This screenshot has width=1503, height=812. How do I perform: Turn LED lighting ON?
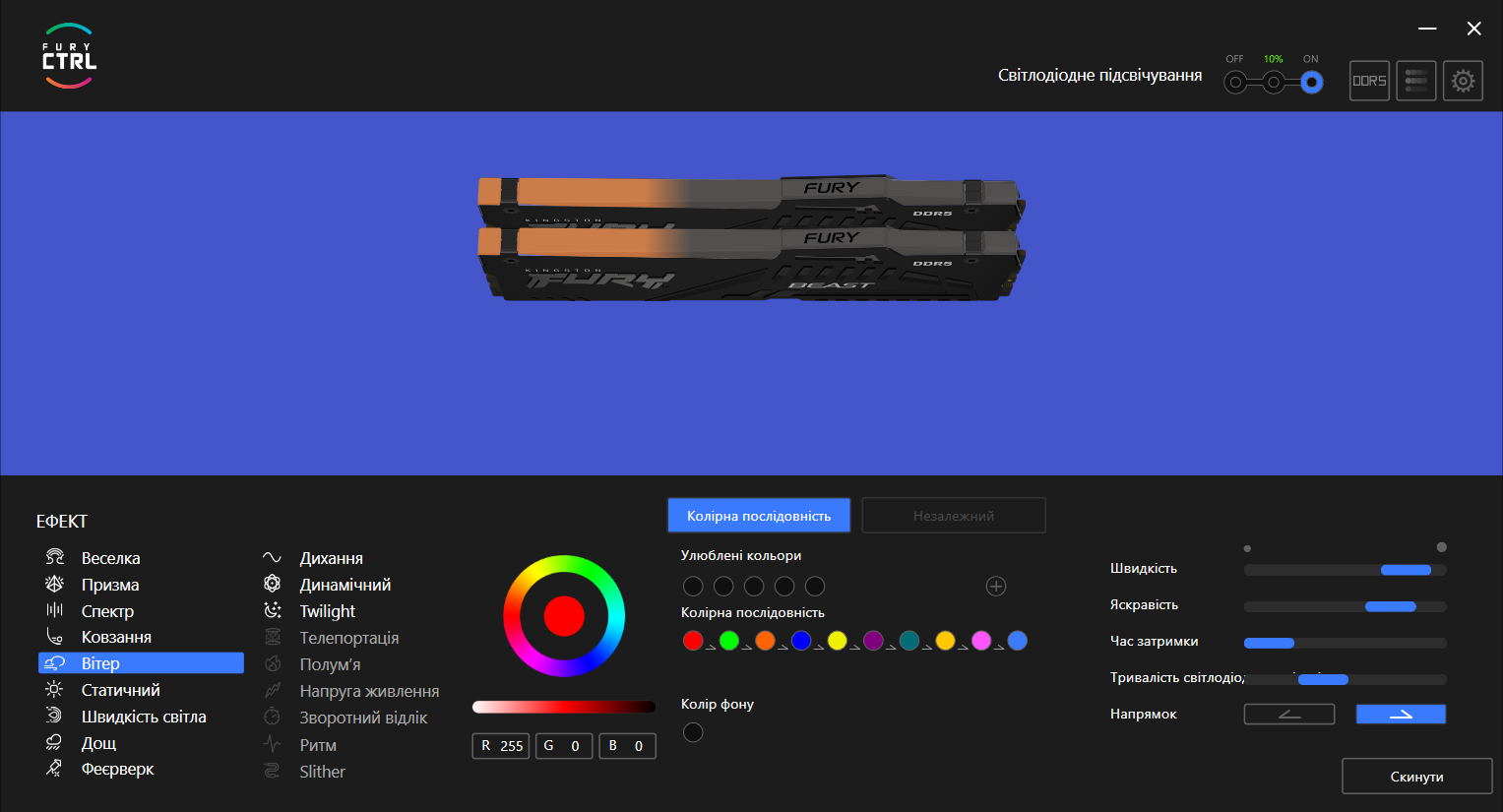pyautogui.click(x=1311, y=83)
